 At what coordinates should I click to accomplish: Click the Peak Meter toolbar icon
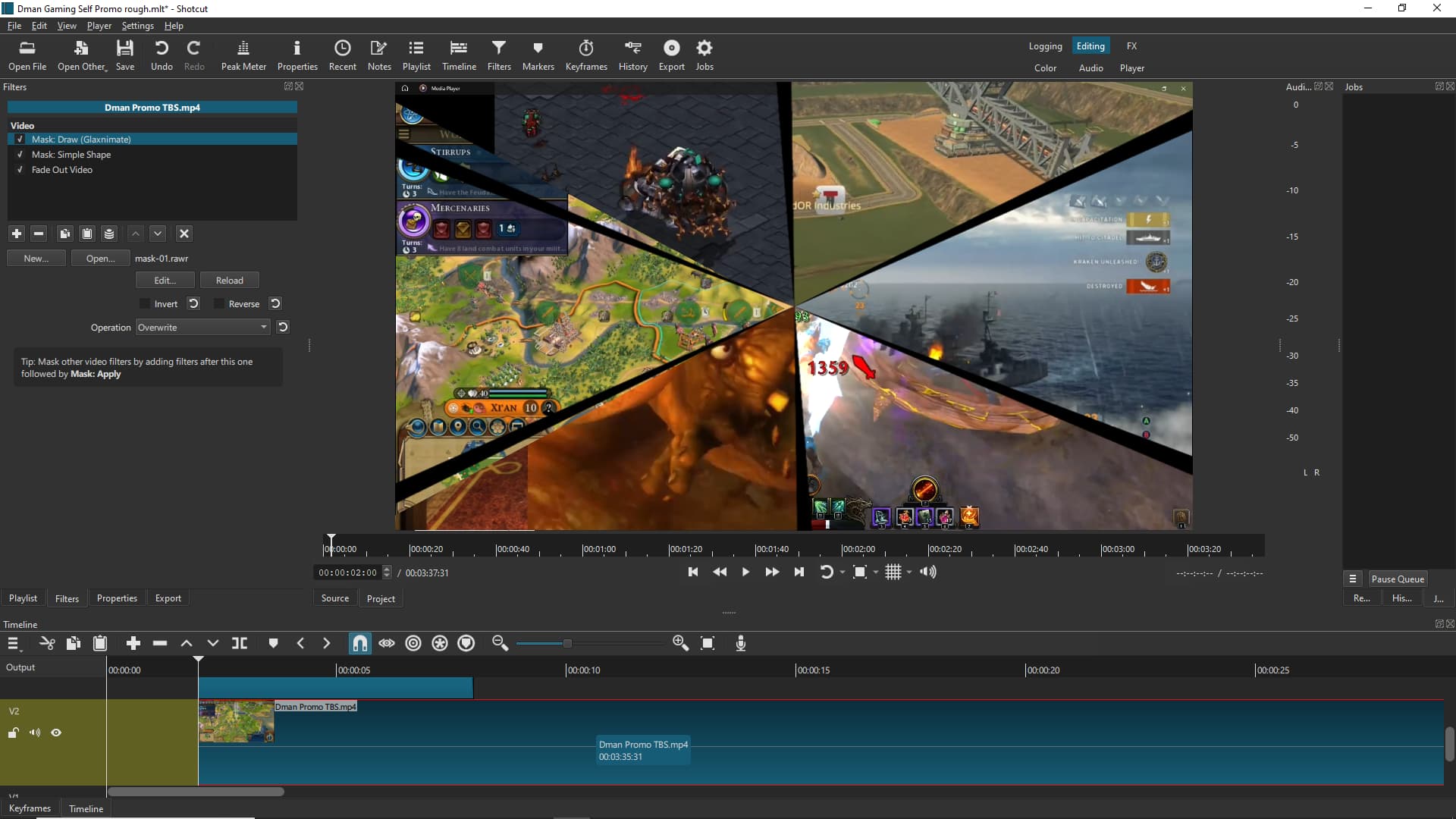243,55
